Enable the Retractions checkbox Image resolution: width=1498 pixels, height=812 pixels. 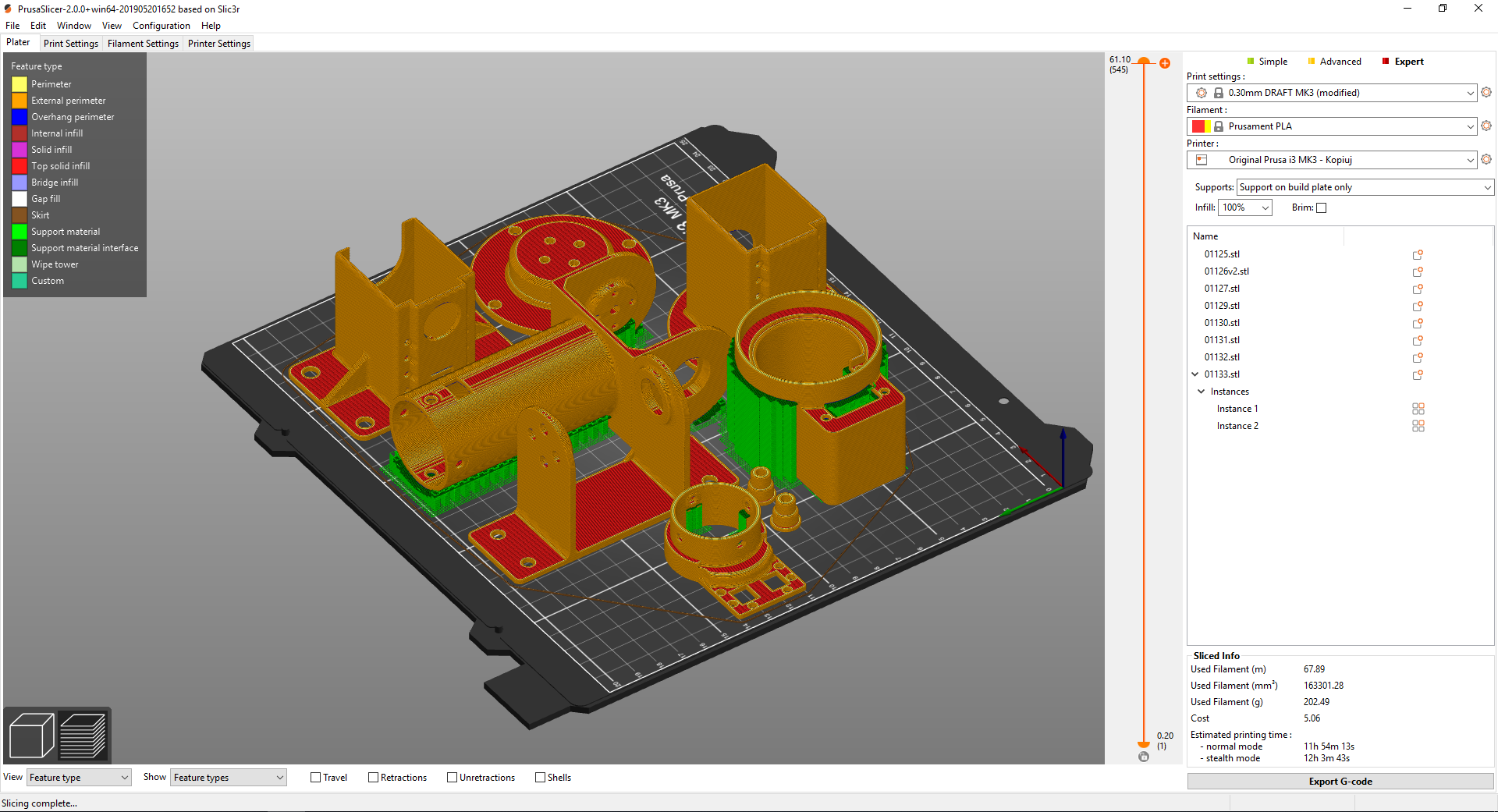(x=374, y=778)
